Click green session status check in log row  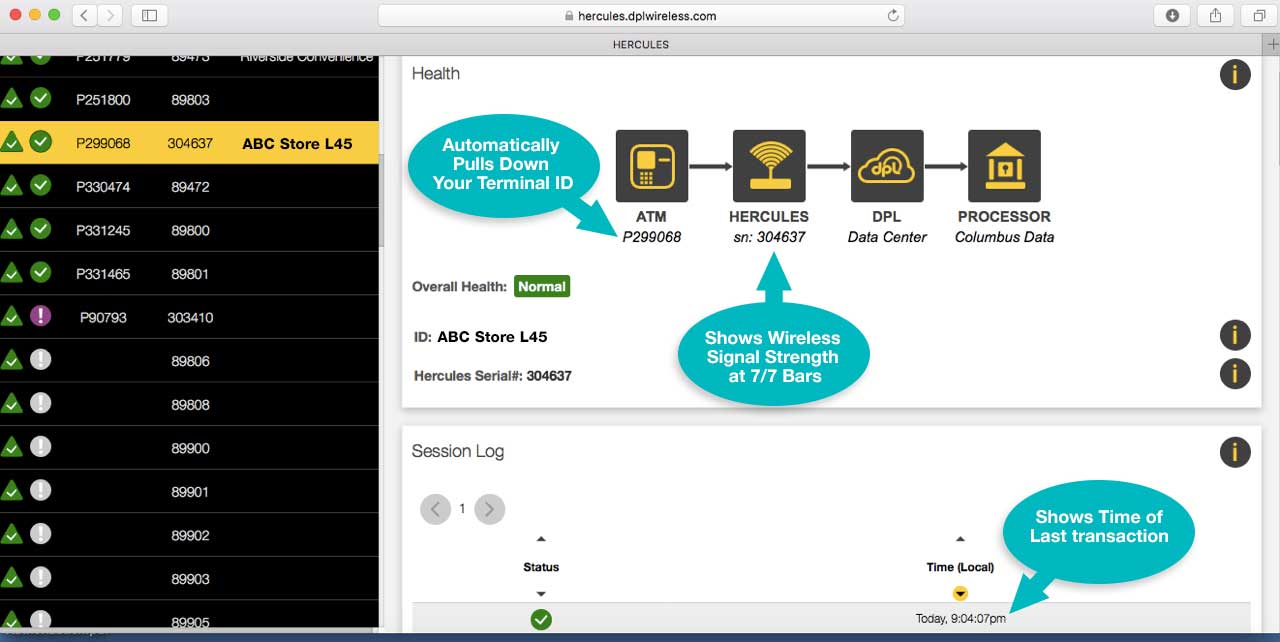coord(541,620)
